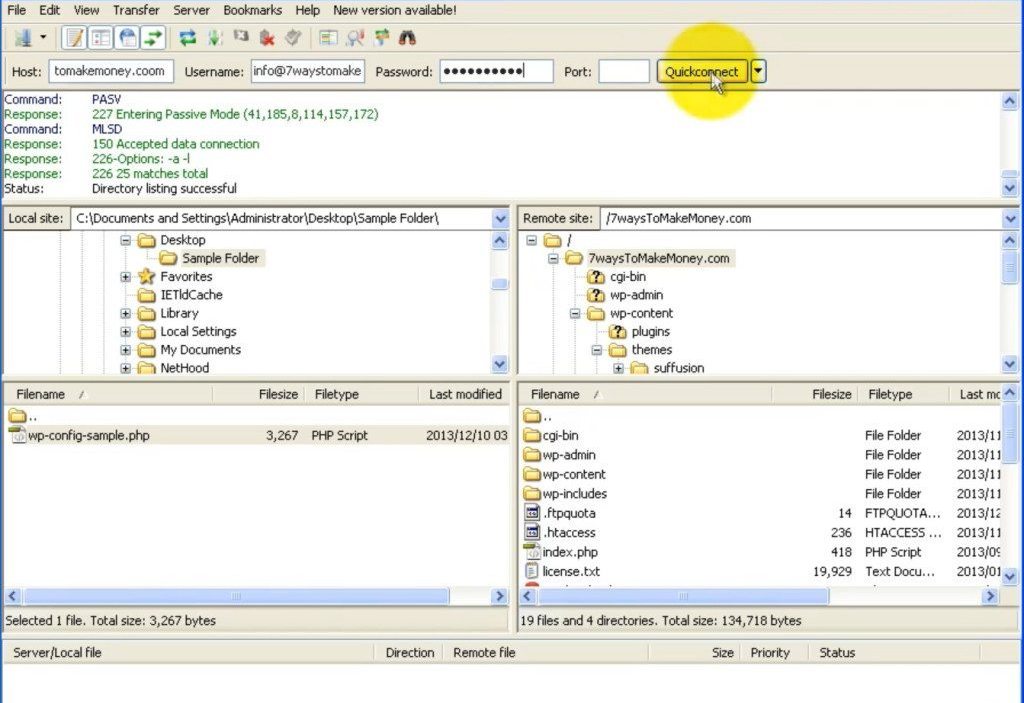
Task: Cancel the current operation
Action: [x=241, y=39]
